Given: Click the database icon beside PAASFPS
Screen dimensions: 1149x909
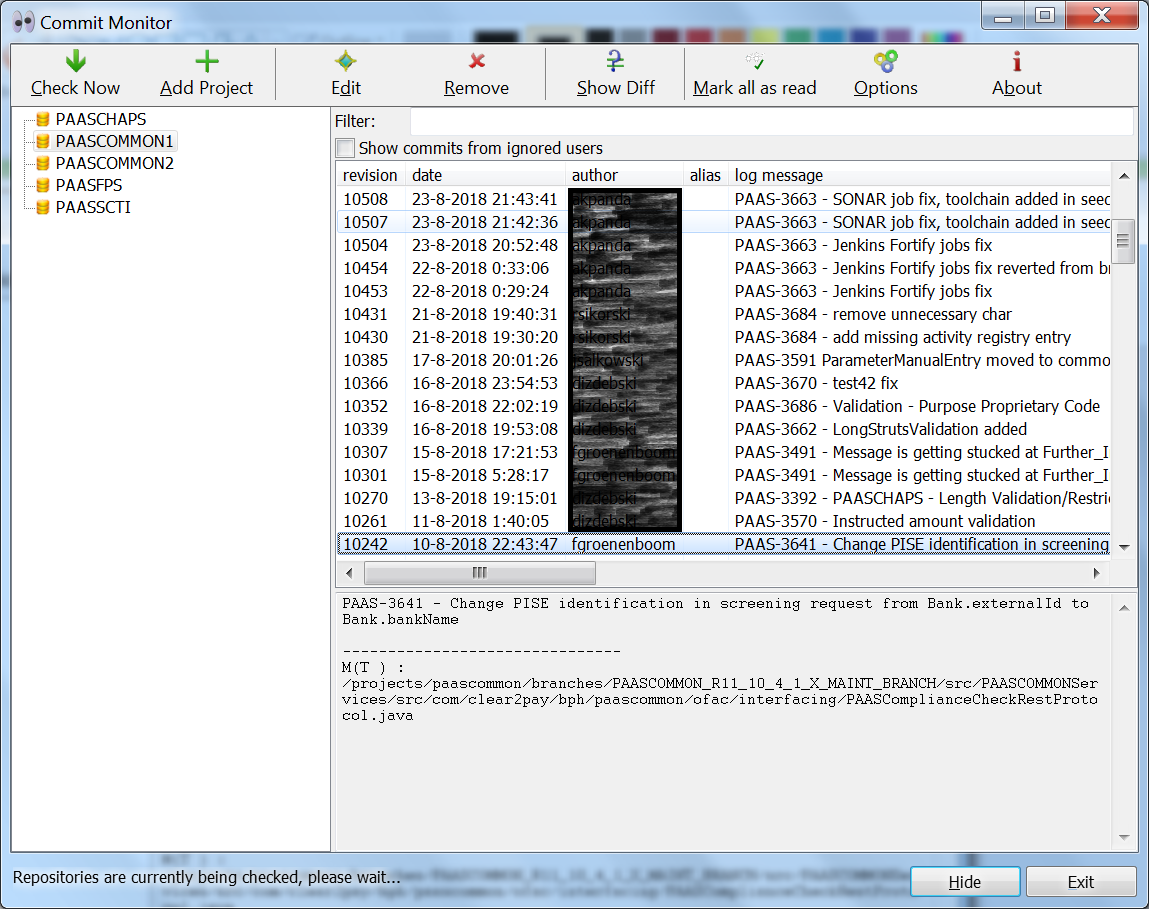Looking at the screenshot, I should point(41,185).
